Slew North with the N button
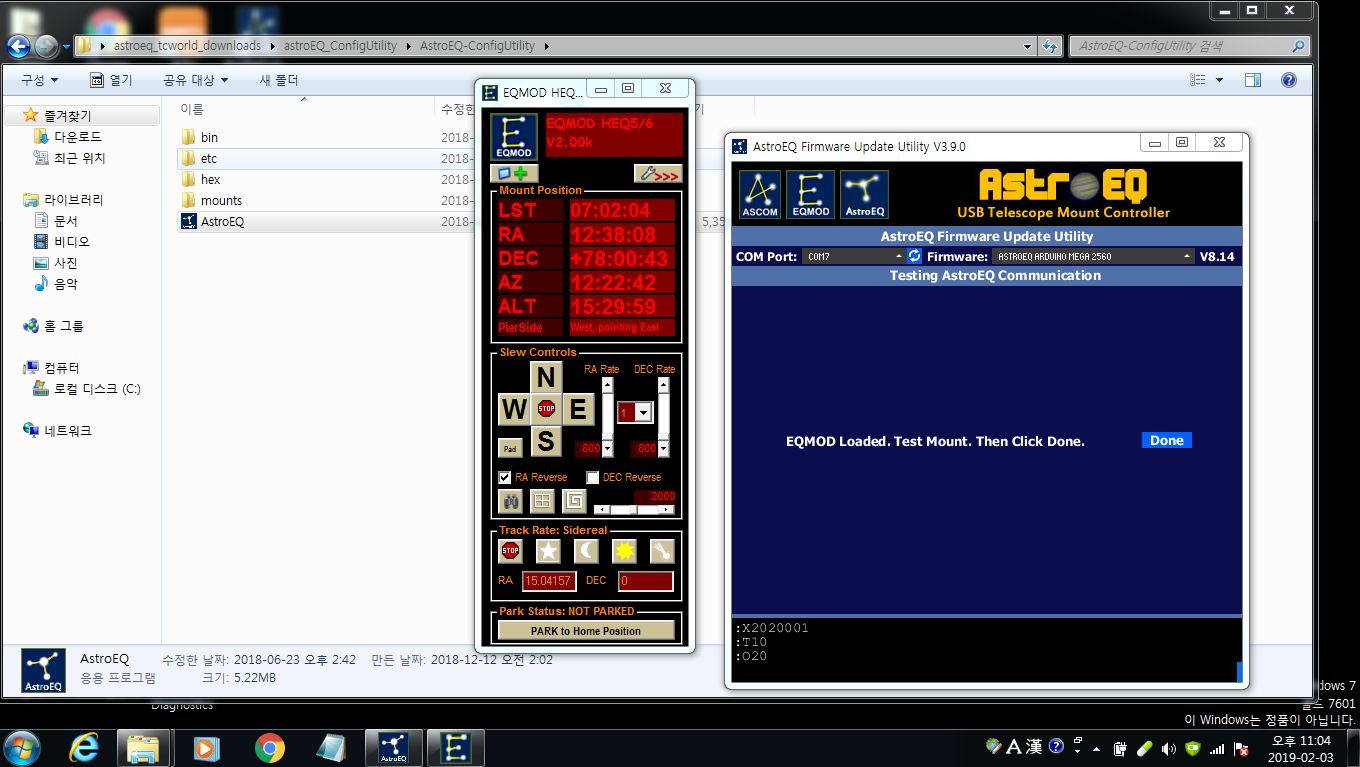 coord(545,377)
